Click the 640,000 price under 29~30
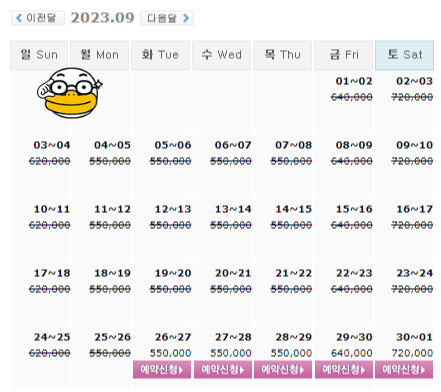441x392 pixels. [352, 353]
